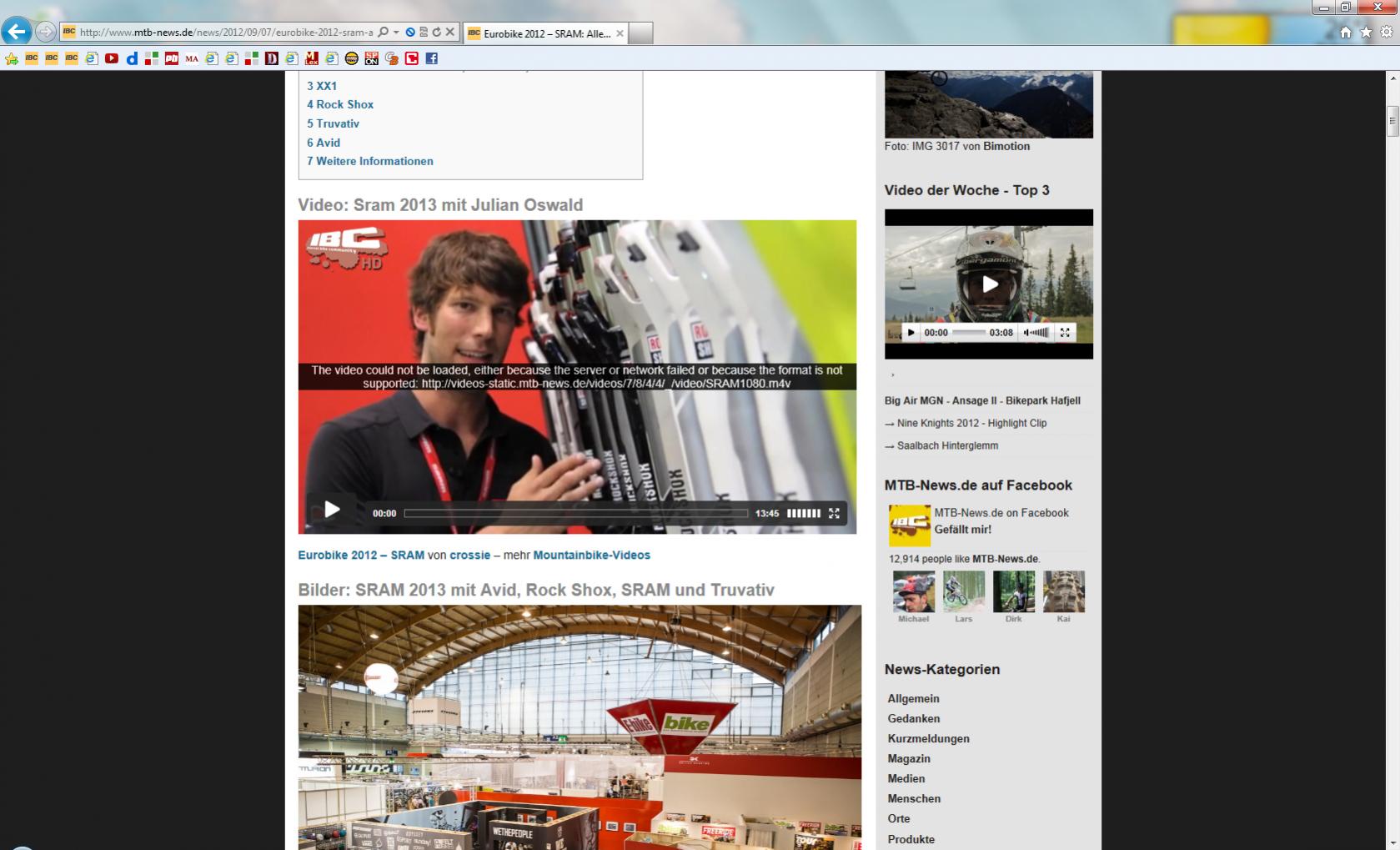Open the Facebook favorite bookmark
This screenshot has height=850, width=1400.
click(x=432, y=58)
